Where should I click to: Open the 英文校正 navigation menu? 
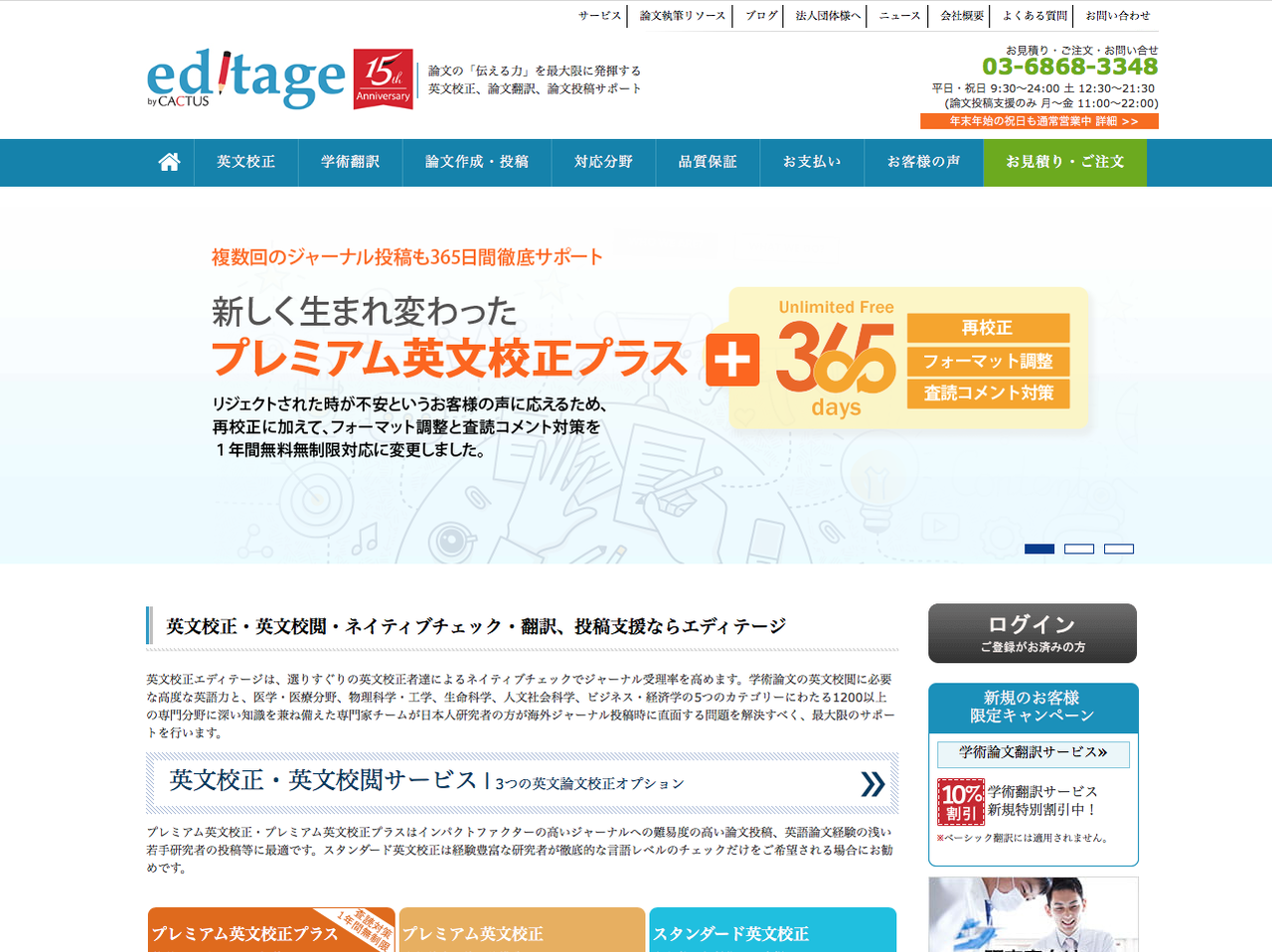point(246,162)
